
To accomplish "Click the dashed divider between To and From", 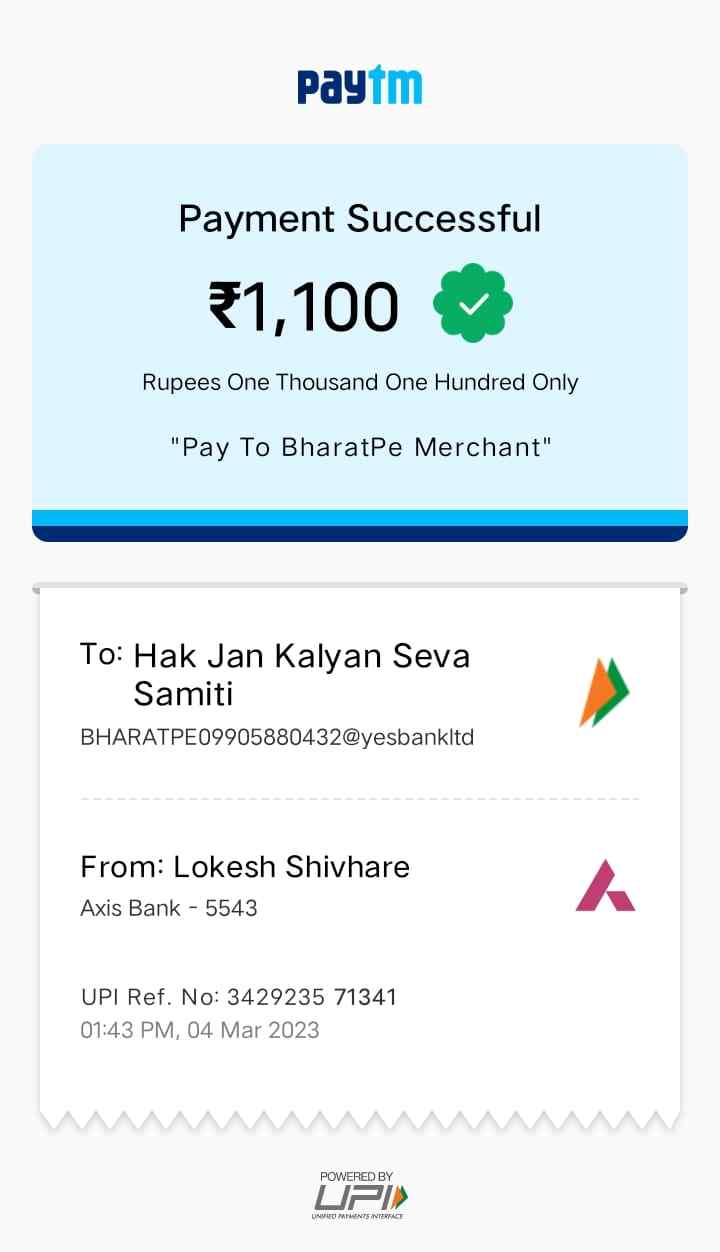I will (360, 799).
